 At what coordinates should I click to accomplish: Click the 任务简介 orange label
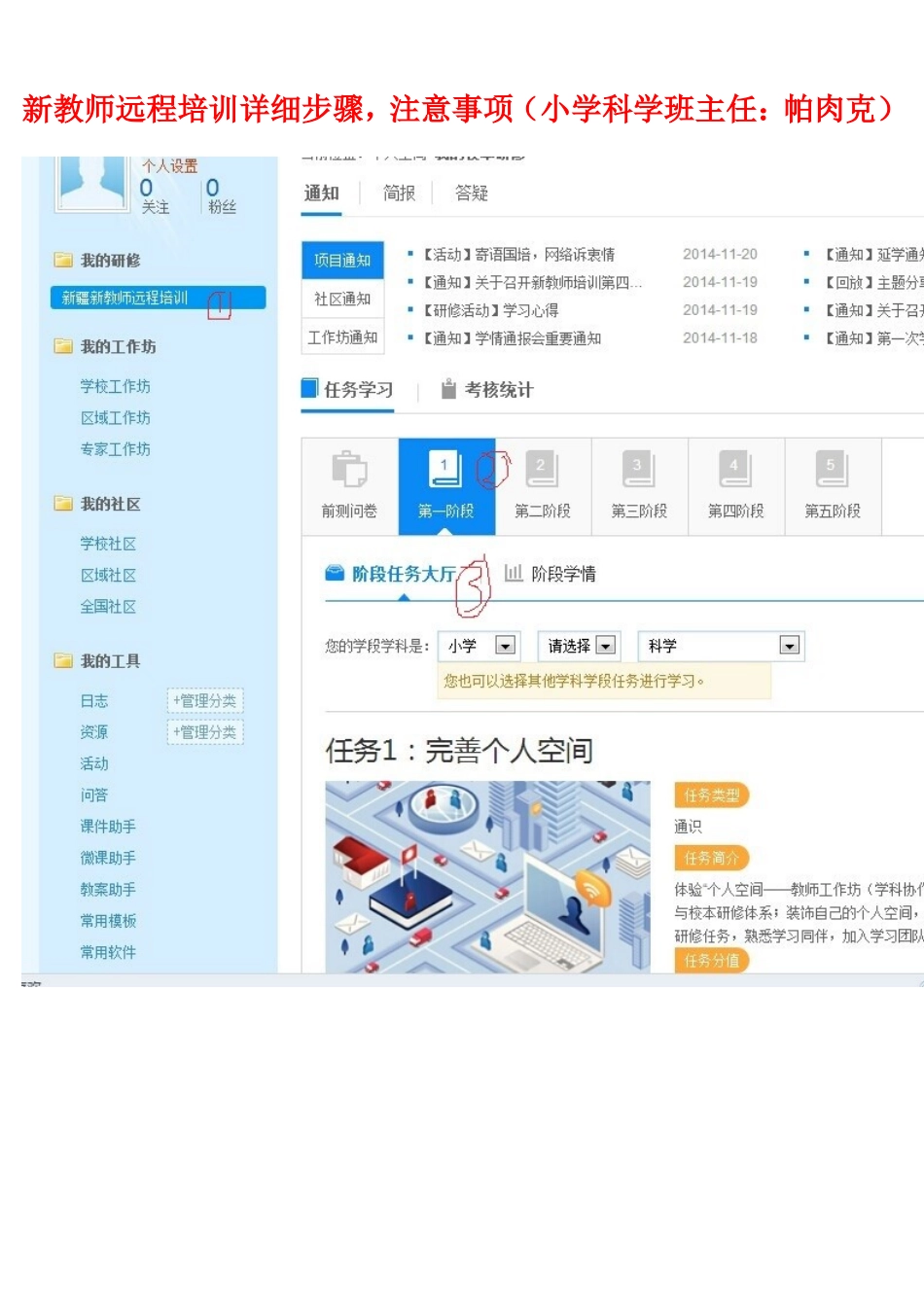click(x=711, y=858)
